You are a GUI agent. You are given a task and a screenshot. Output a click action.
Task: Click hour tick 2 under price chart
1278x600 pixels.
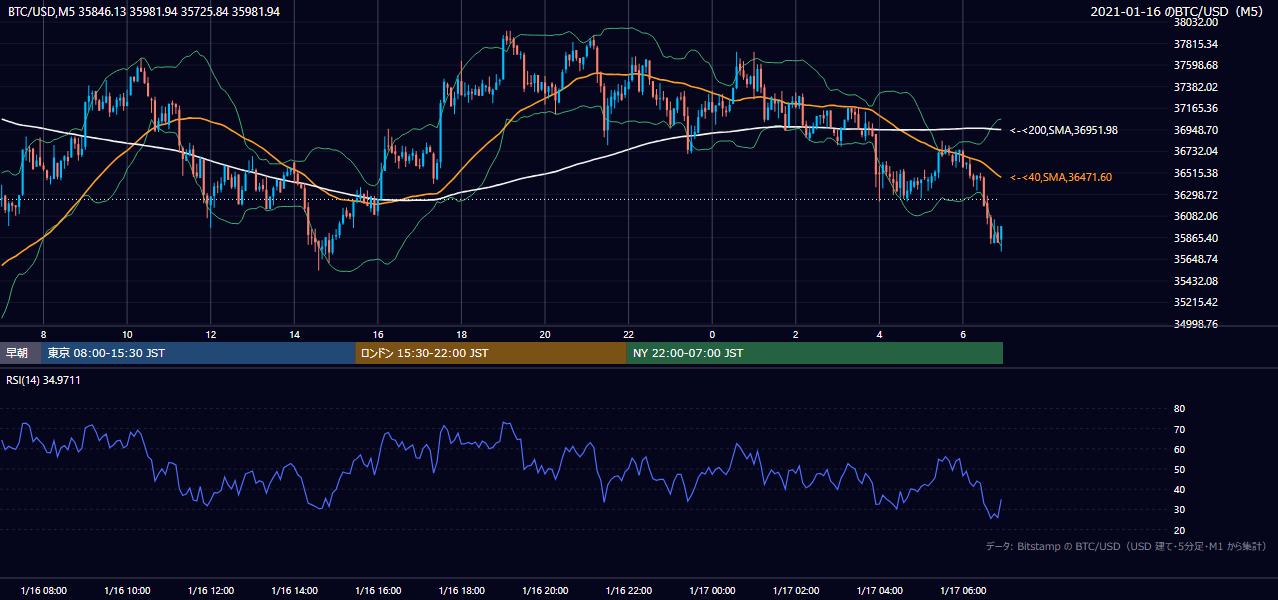pos(796,334)
